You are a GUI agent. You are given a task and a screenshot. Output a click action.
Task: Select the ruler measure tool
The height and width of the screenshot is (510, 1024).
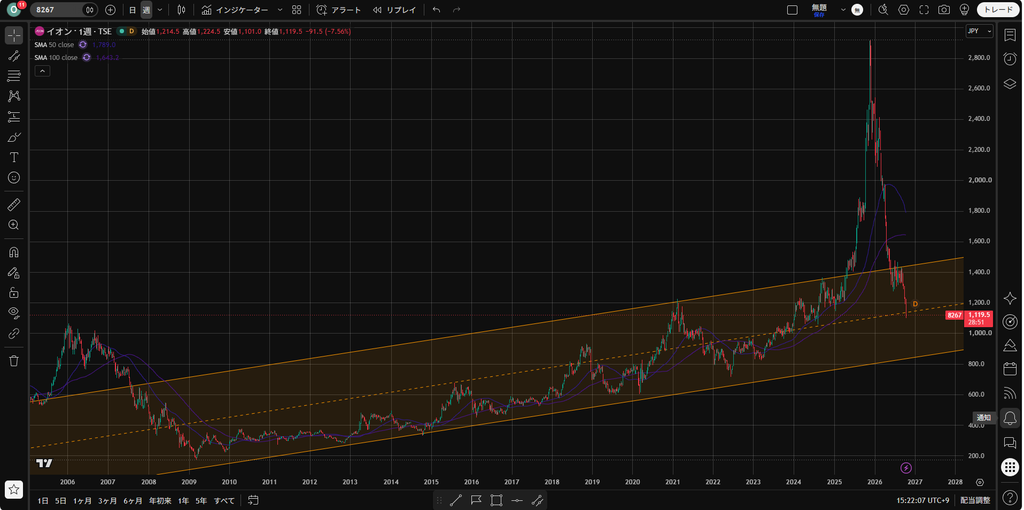(x=14, y=205)
